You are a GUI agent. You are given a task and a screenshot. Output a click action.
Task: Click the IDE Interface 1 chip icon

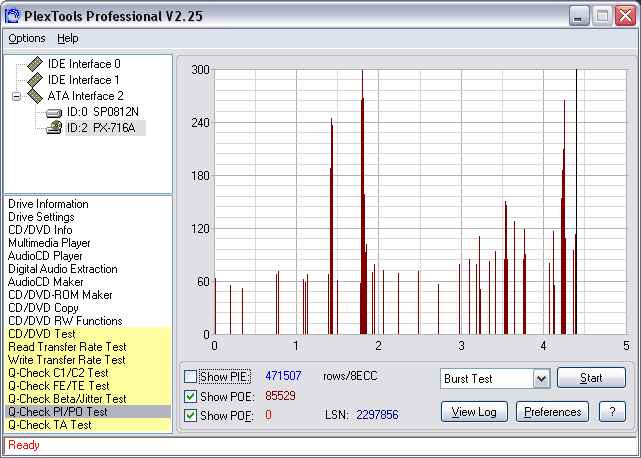point(35,80)
